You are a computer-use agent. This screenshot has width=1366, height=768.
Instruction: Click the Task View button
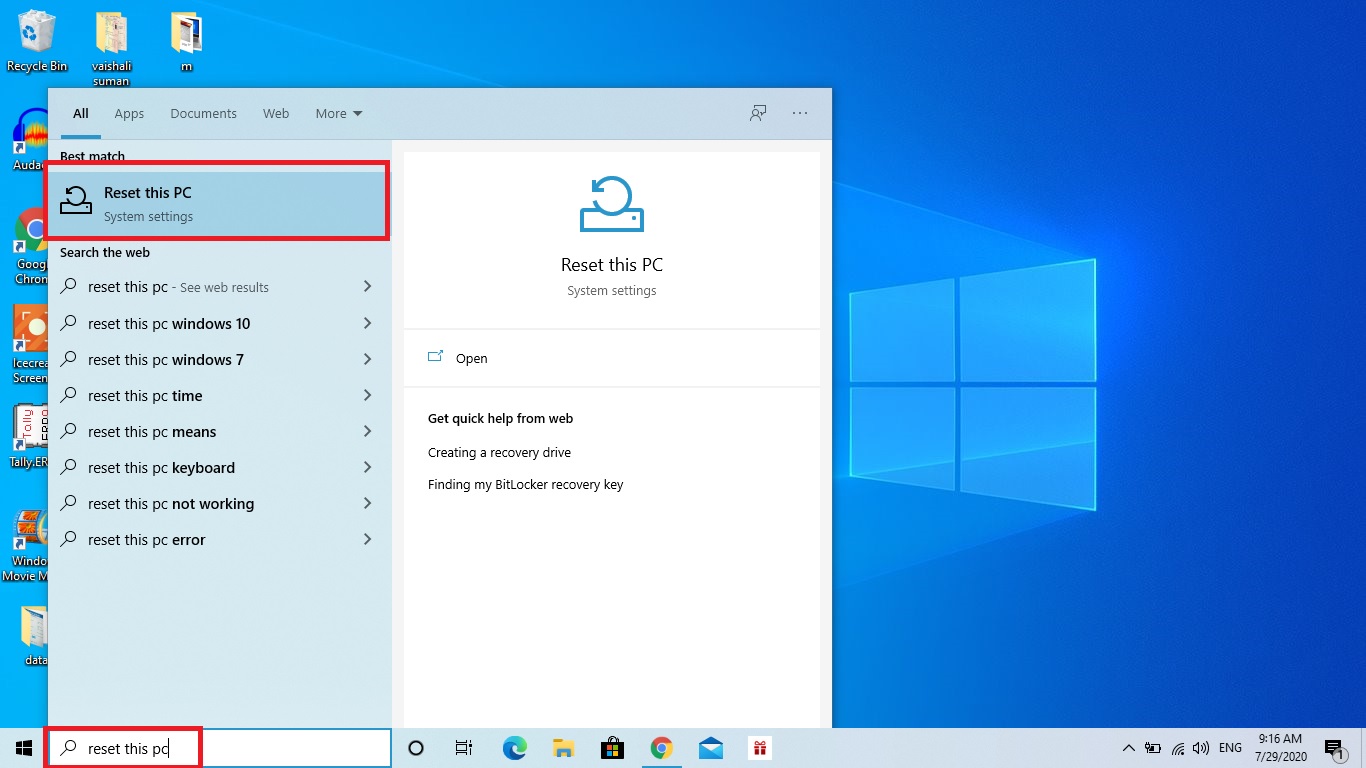[x=463, y=747]
